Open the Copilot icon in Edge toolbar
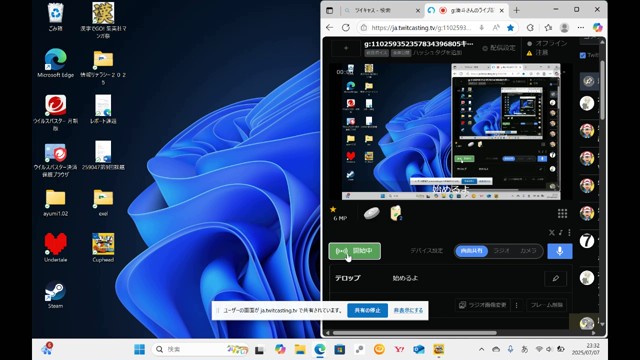 point(598,27)
